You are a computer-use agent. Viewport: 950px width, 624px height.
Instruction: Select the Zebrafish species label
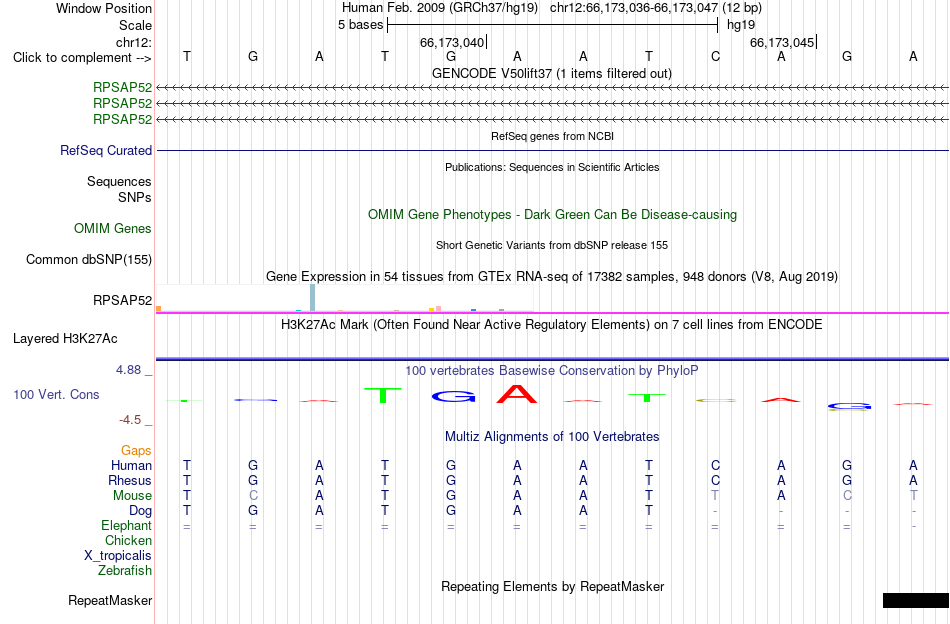125,570
